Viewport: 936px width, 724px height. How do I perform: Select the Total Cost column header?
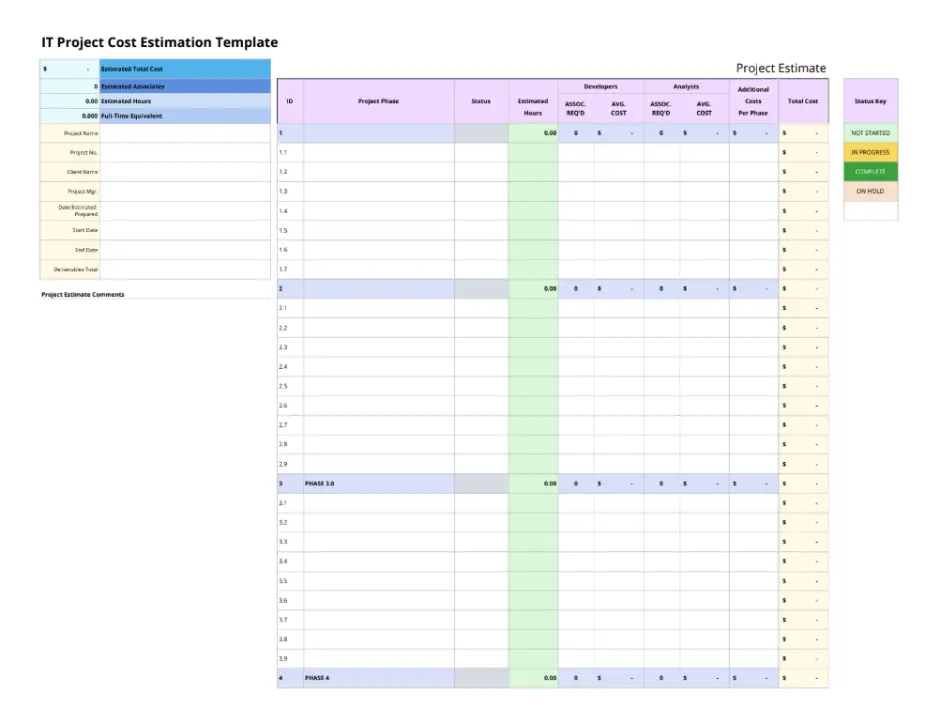800,101
